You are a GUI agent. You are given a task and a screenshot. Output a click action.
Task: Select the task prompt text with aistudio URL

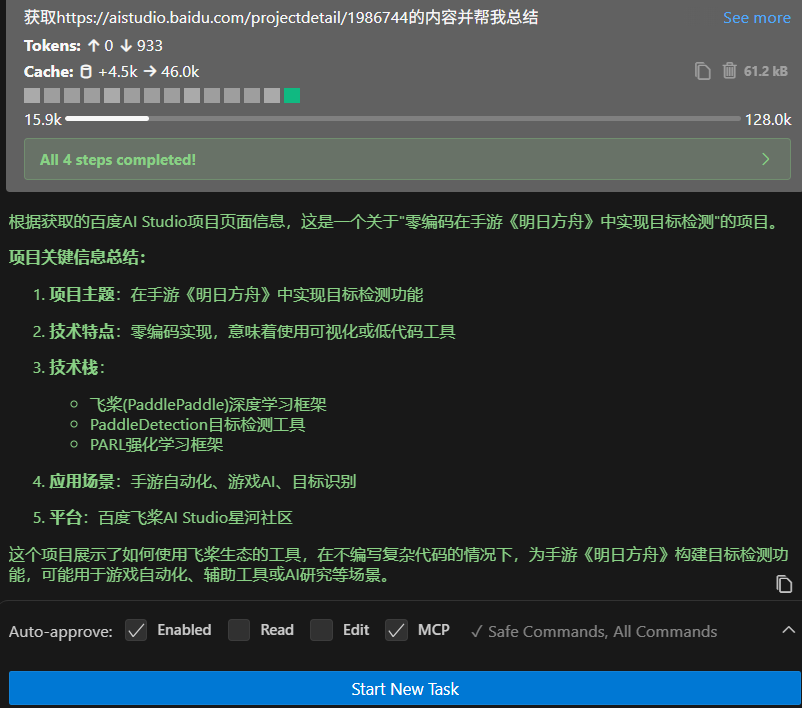coord(281,17)
